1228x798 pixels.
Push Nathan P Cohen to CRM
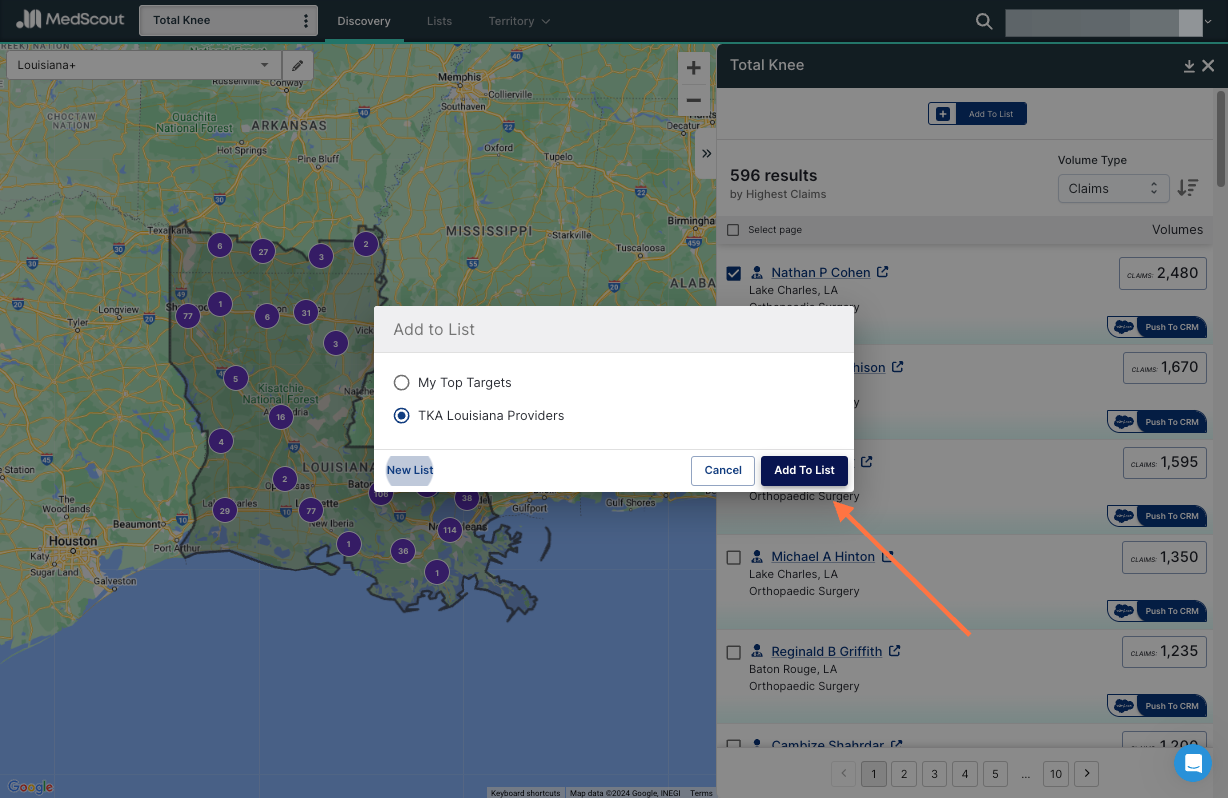pyautogui.click(x=1157, y=327)
